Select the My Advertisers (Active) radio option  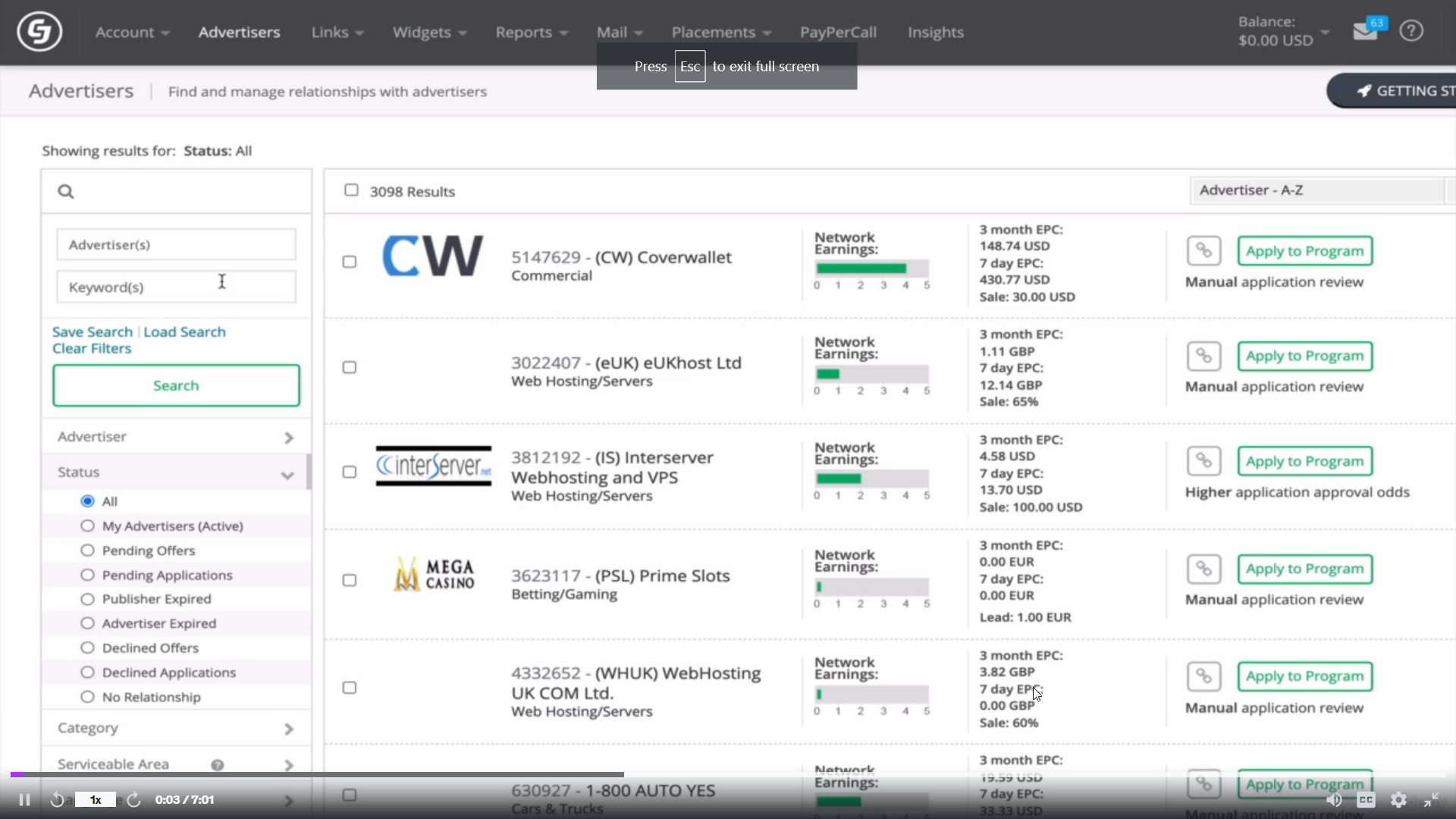[88, 526]
